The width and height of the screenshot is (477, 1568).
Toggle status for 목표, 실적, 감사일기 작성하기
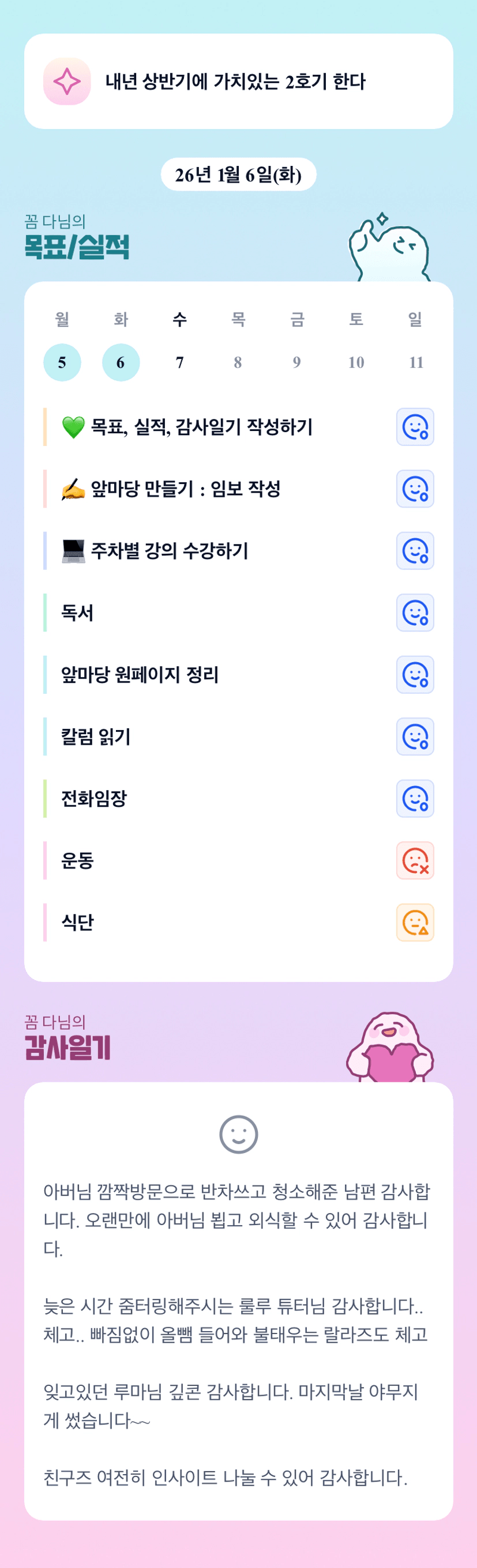pos(415,426)
